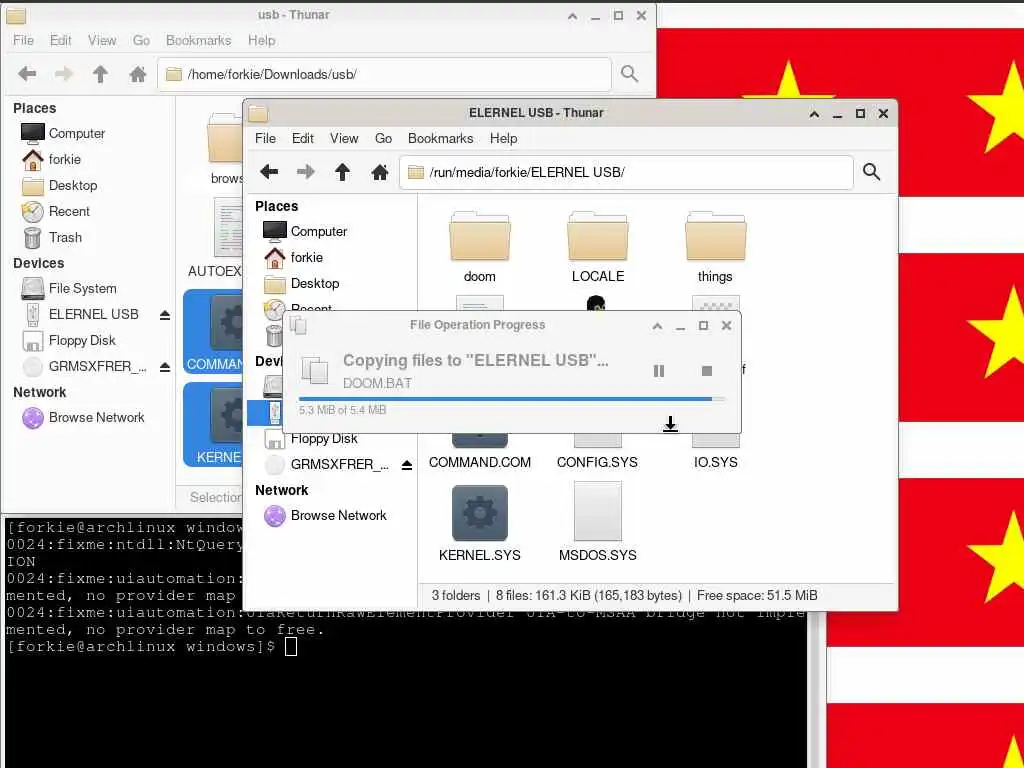
Task: Go forward in usb Thunar window
Action: [63, 74]
